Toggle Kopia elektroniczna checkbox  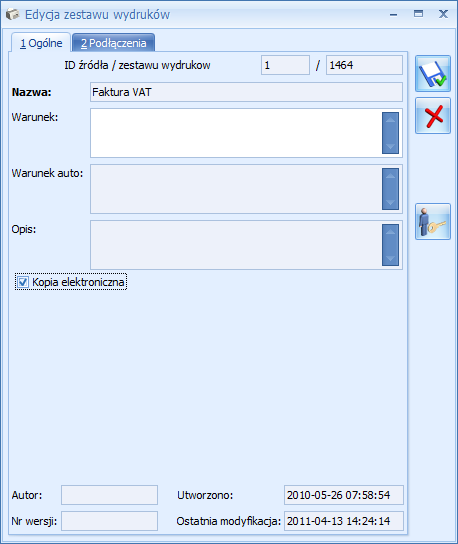pos(23,282)
